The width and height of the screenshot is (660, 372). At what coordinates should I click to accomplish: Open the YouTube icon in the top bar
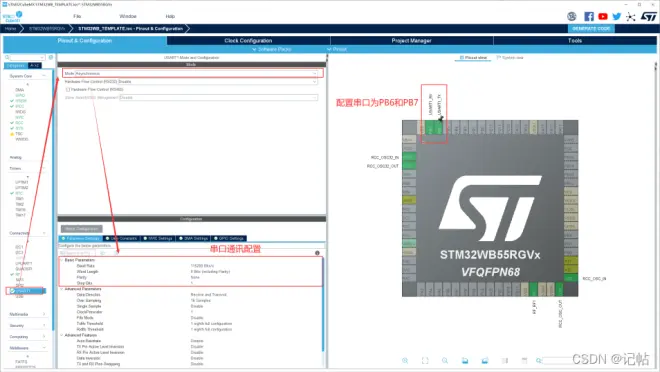tap(603, 16)
